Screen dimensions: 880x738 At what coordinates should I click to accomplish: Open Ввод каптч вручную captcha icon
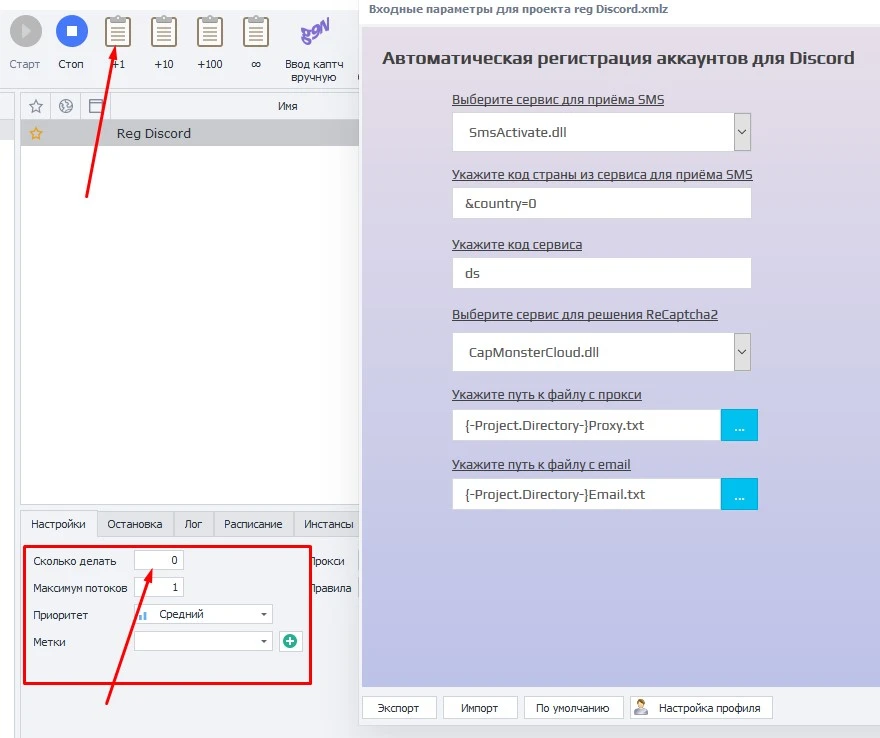click(314, 31)
